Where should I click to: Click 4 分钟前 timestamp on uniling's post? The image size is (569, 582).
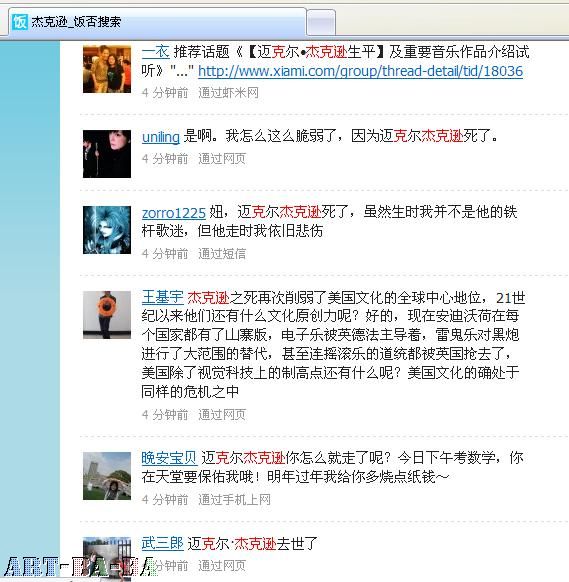pos(165,159)
